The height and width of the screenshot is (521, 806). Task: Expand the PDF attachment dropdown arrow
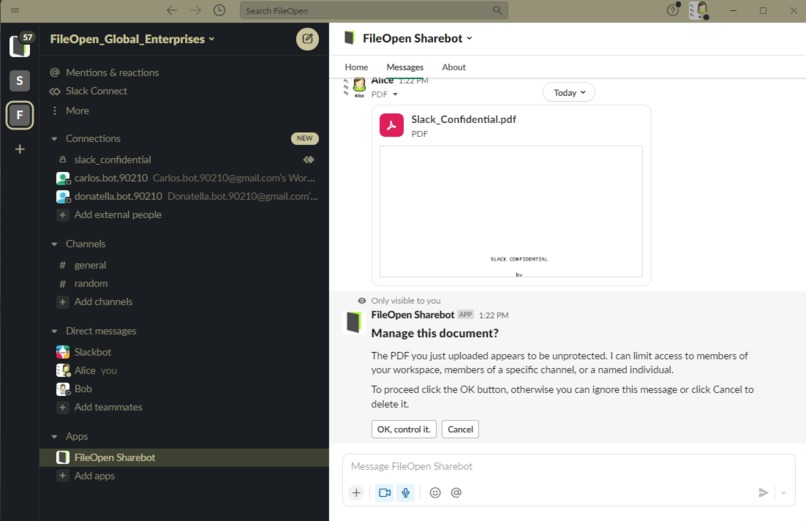[x=395, y=95]
